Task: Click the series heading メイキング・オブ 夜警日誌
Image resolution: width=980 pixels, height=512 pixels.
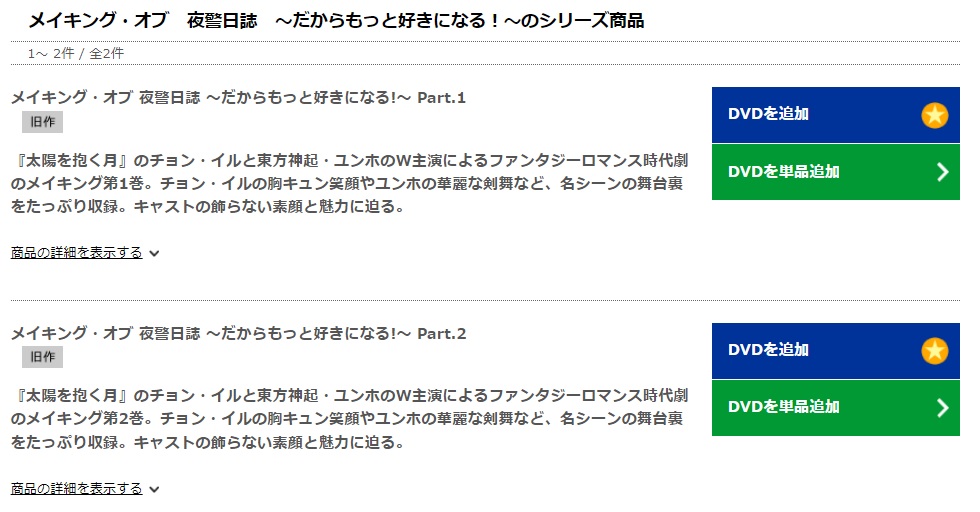Action: click(336, 21)
